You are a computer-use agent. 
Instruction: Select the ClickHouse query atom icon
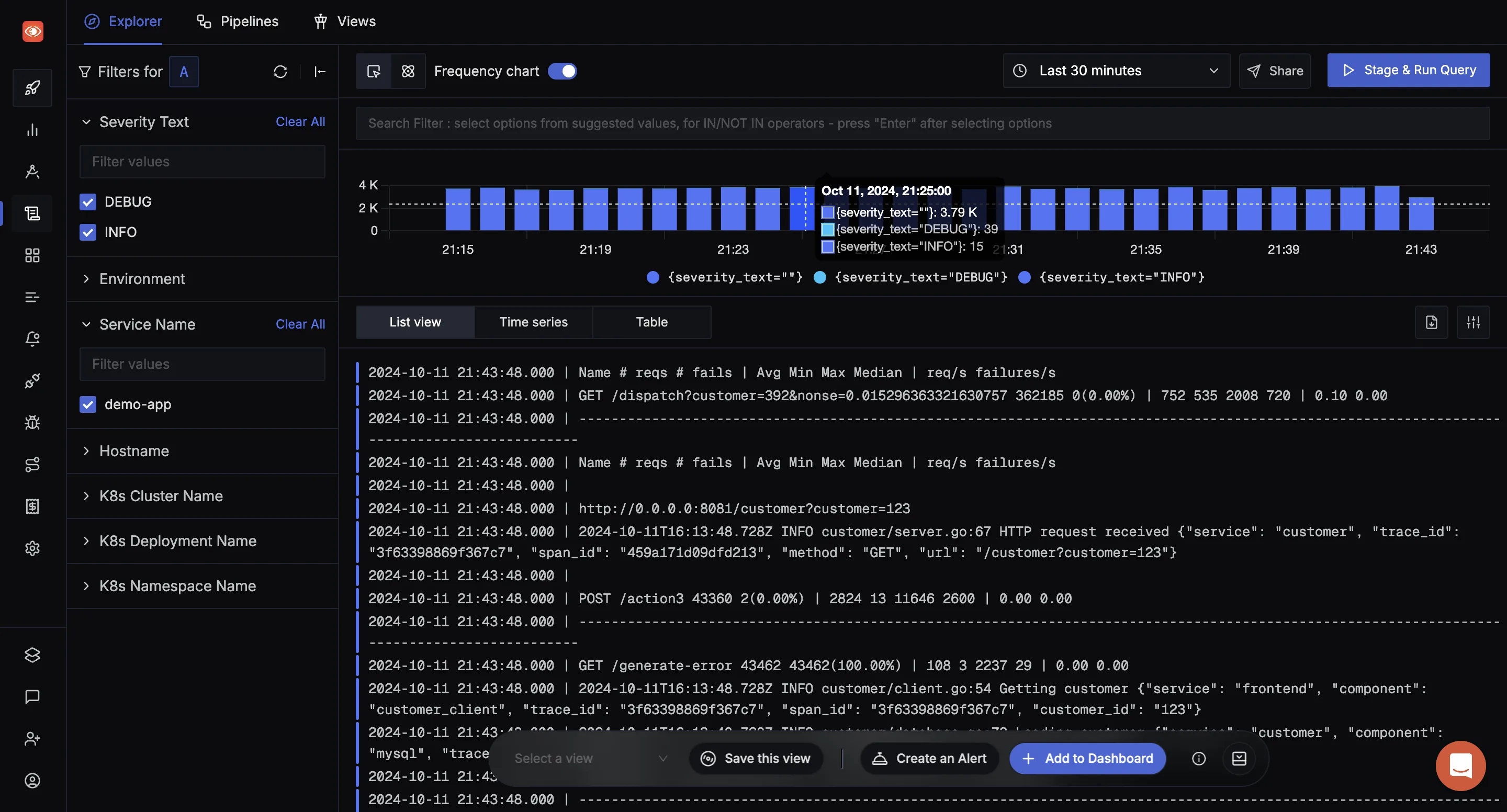(x=408, y=71)
